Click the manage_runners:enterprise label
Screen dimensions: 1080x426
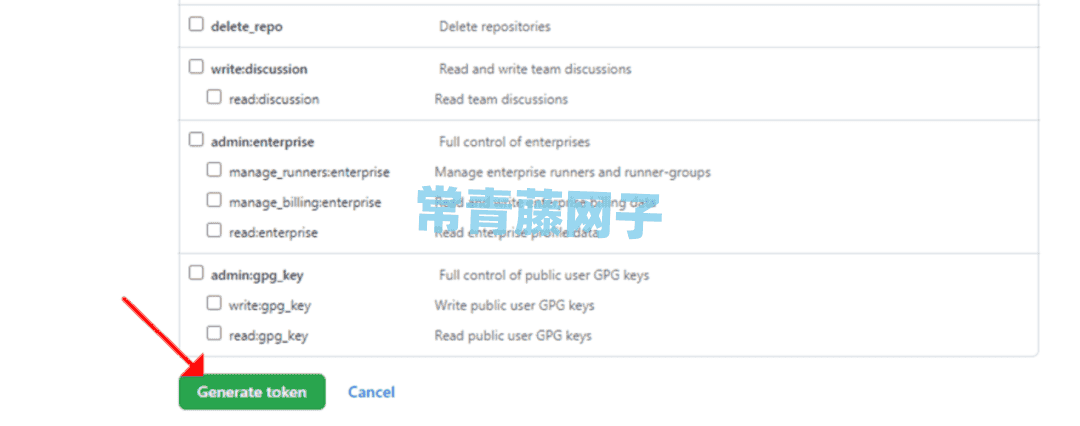click(309, 172)
